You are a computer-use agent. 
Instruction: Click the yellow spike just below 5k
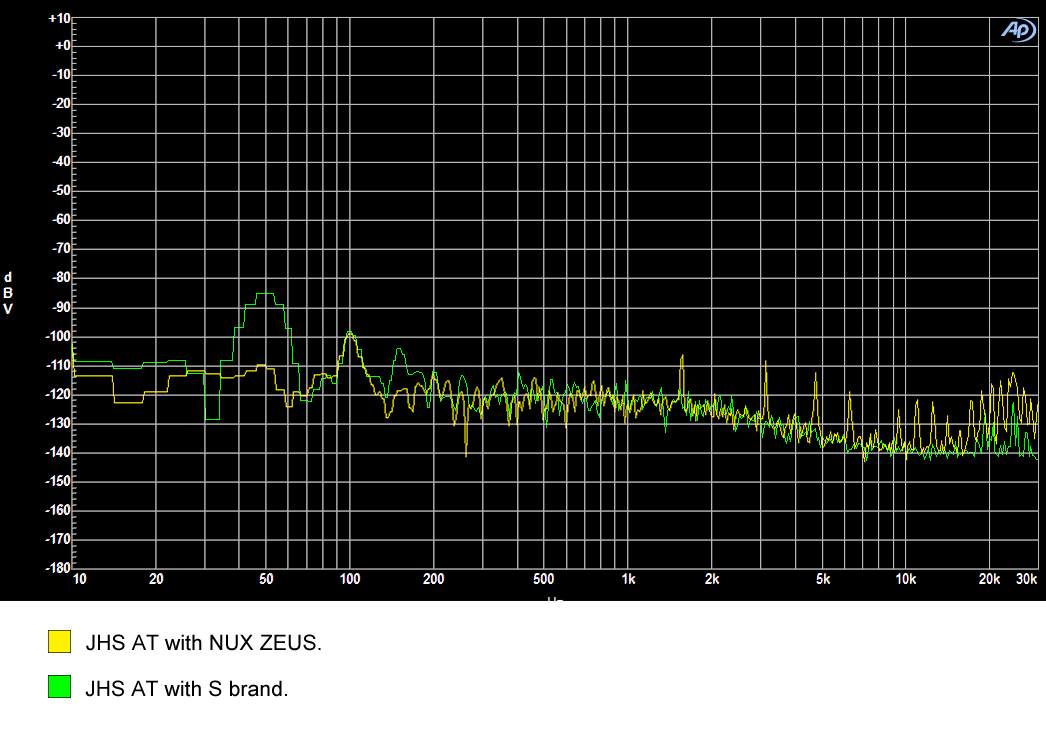[x=815, y=378]
